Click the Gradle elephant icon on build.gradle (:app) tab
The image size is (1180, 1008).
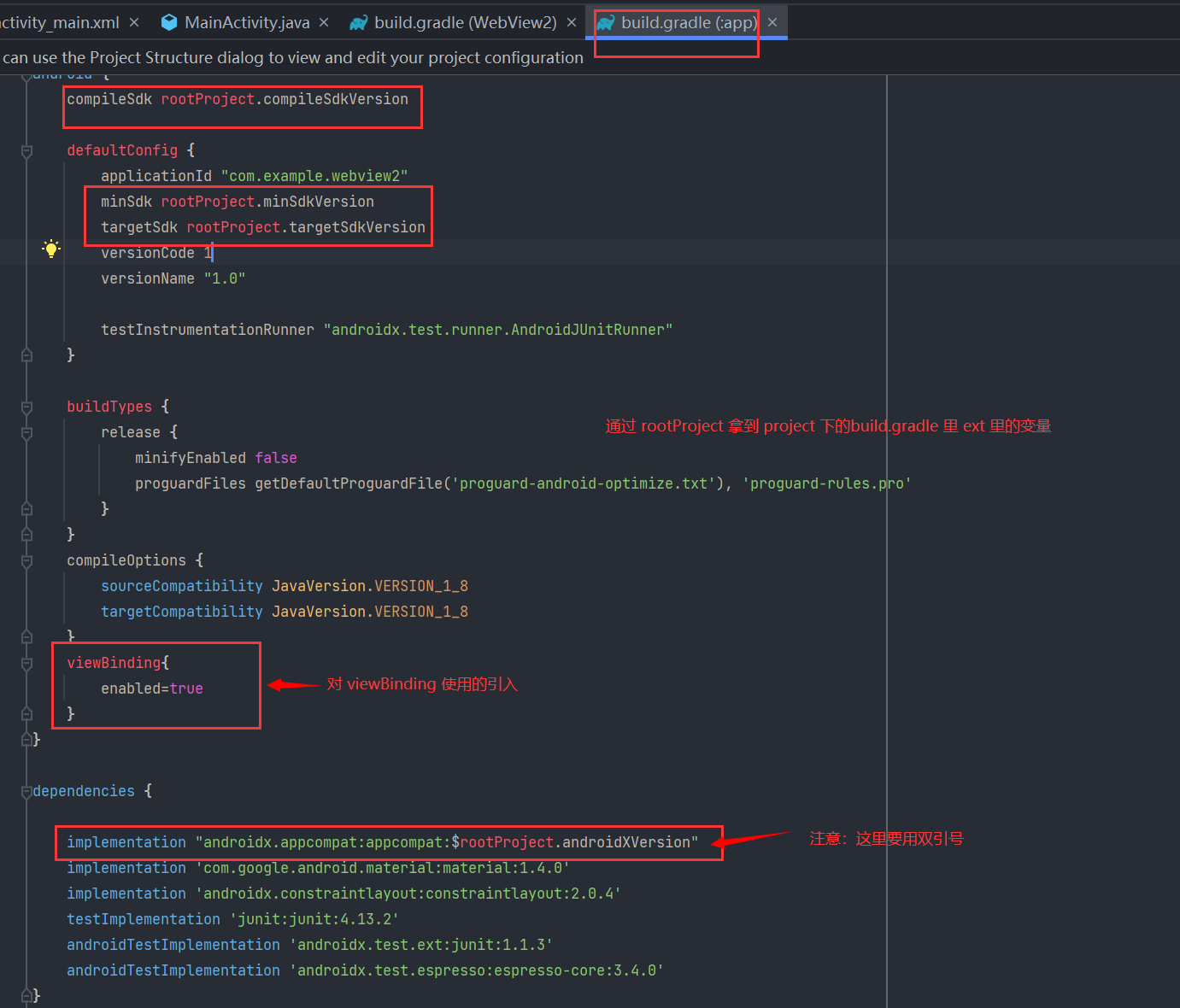[x=608, y=22]
